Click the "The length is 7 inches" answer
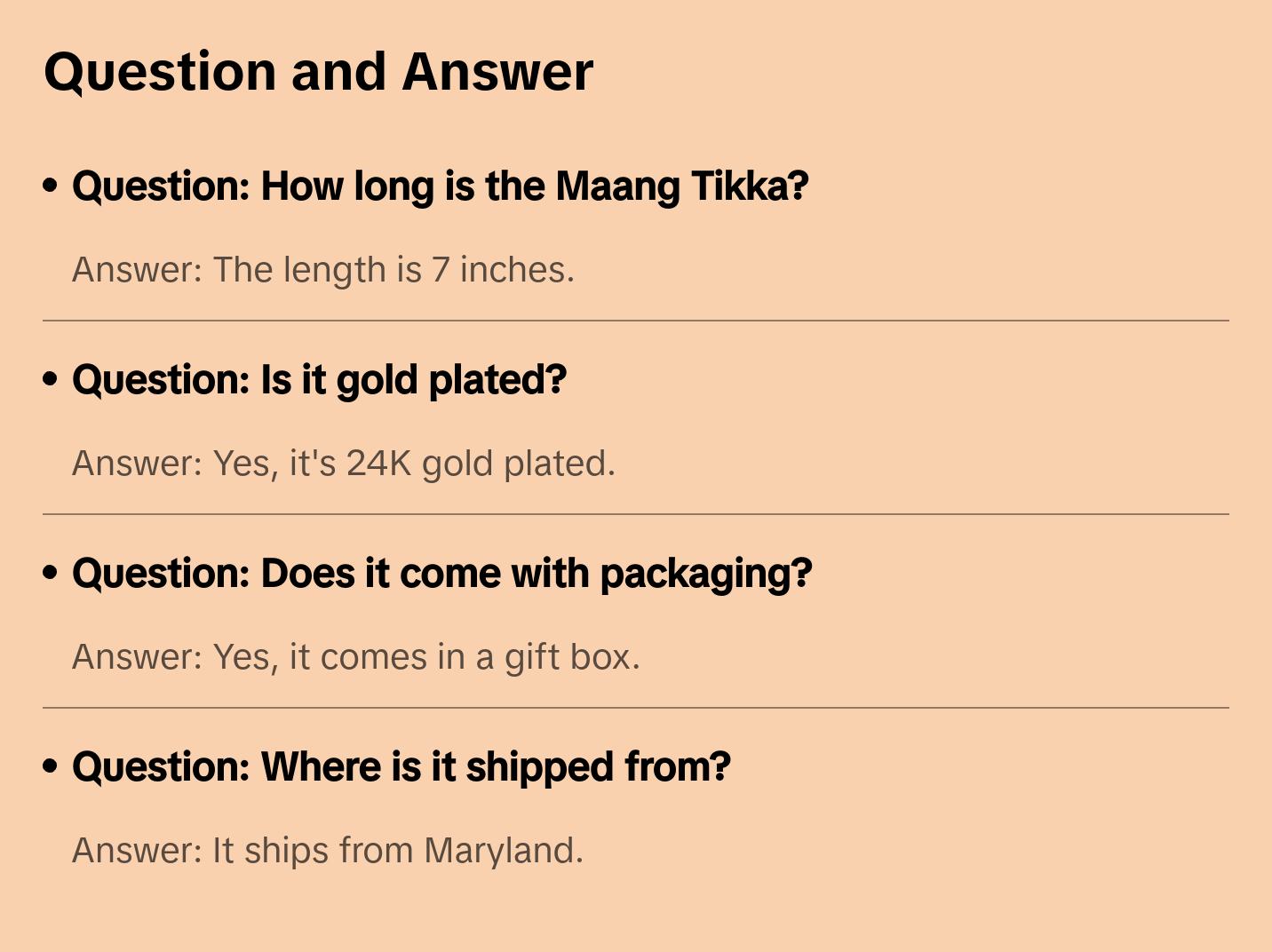Screen dimensions: 1272x952 coord(323,270)
